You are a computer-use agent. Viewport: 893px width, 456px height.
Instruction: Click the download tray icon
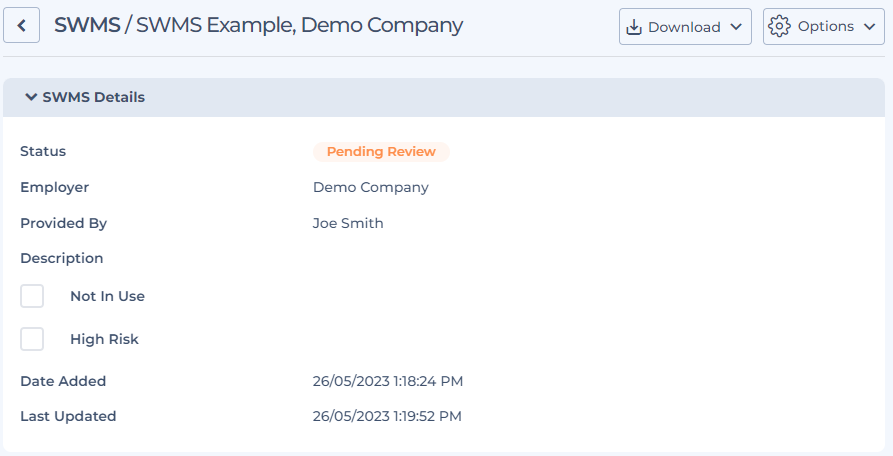[633, 27]
